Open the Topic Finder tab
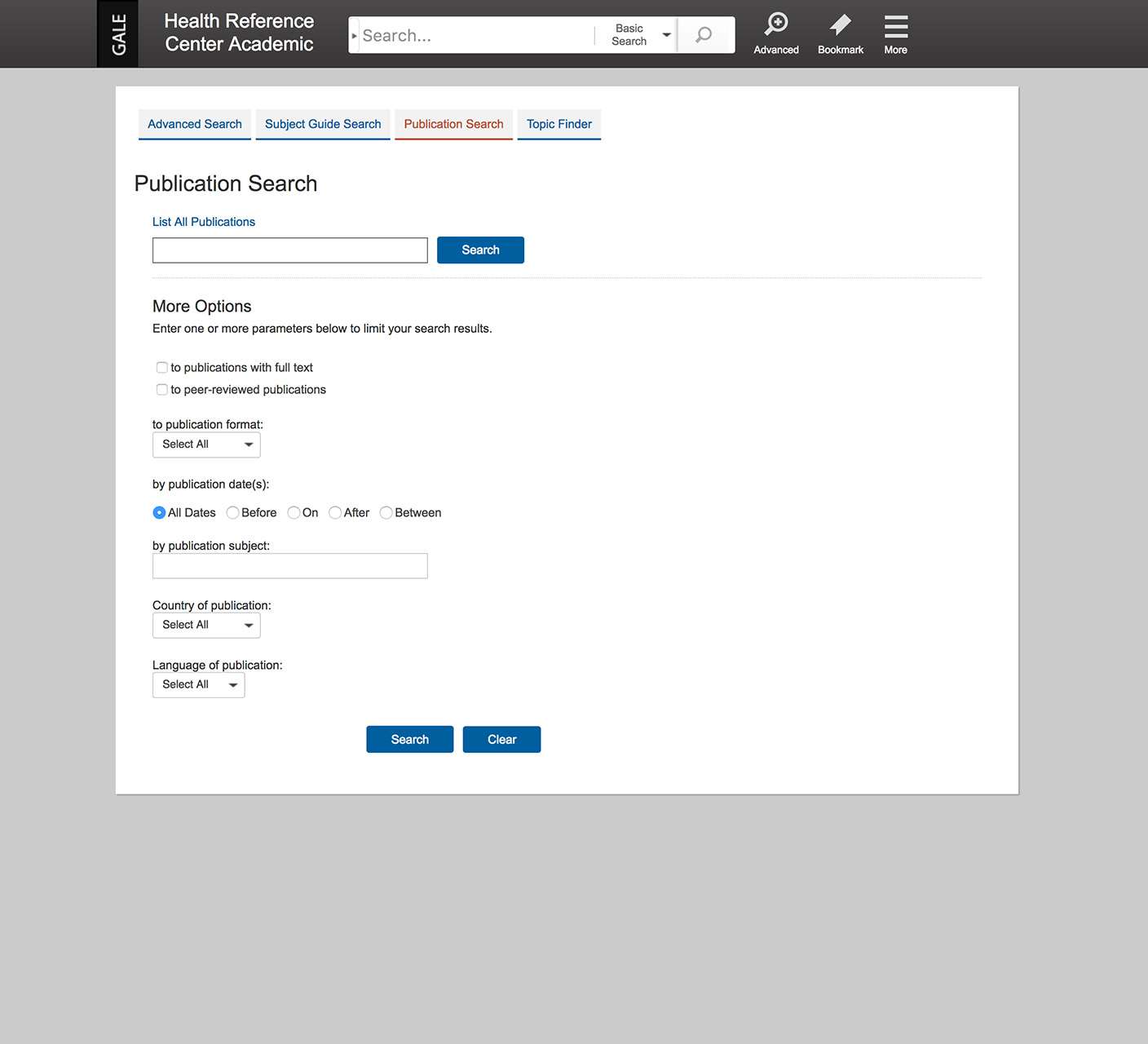Viewport: 1148px width, 1044px height. [x=559, y=124]
